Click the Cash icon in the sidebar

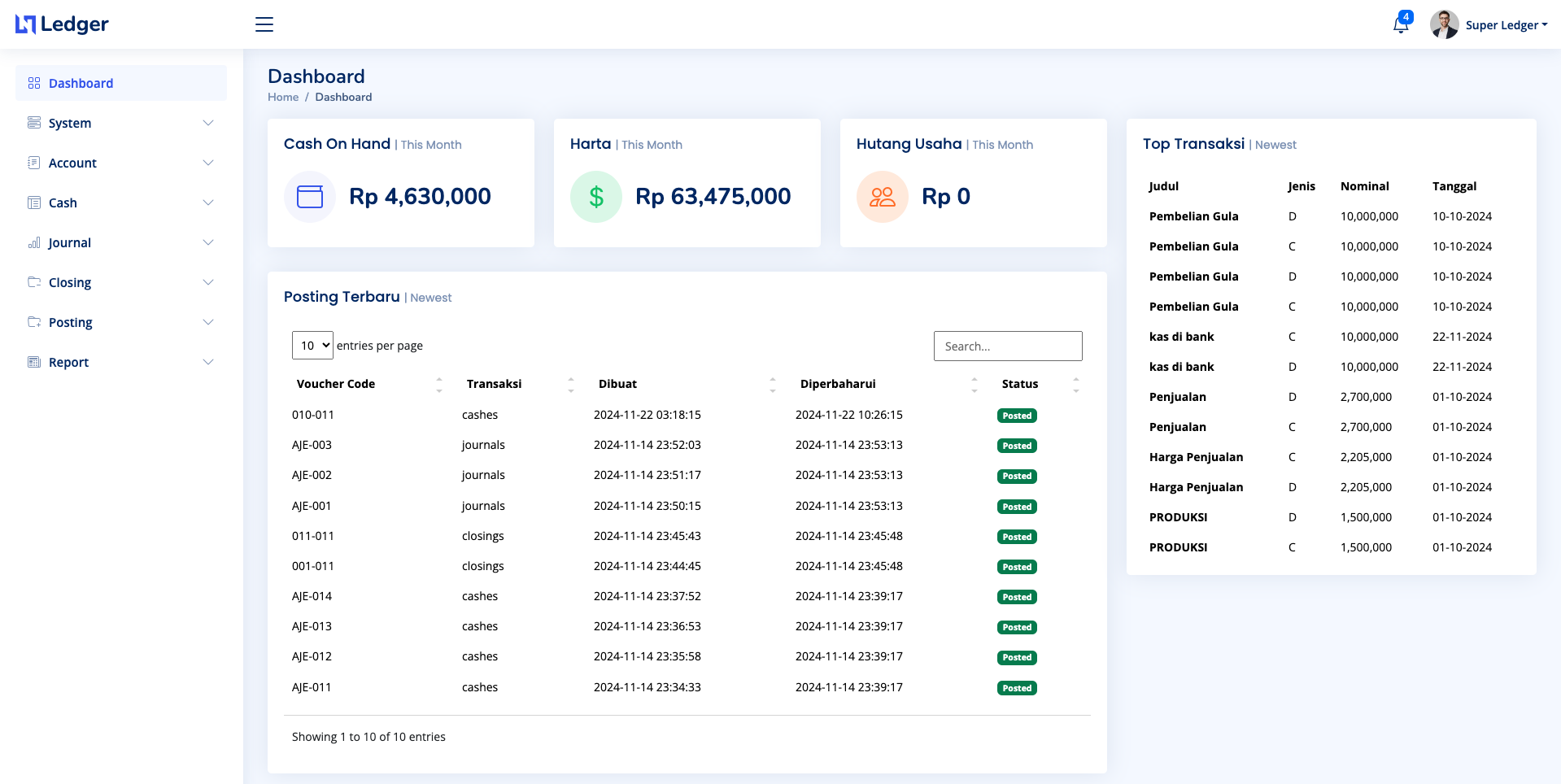(34, 203)
